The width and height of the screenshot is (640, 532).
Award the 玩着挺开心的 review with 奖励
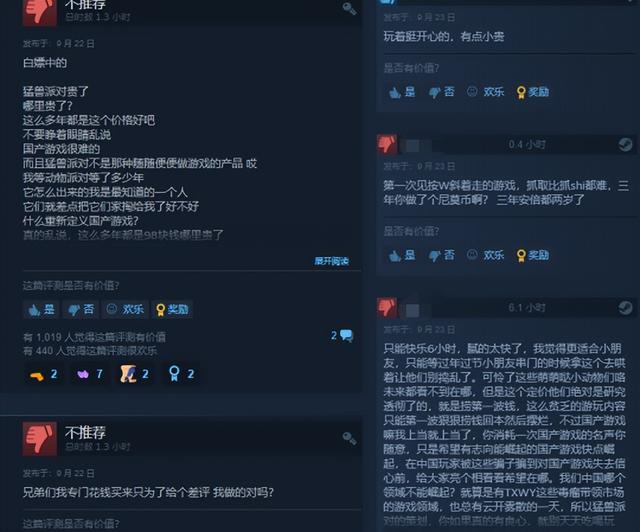[x=532, y=92]
